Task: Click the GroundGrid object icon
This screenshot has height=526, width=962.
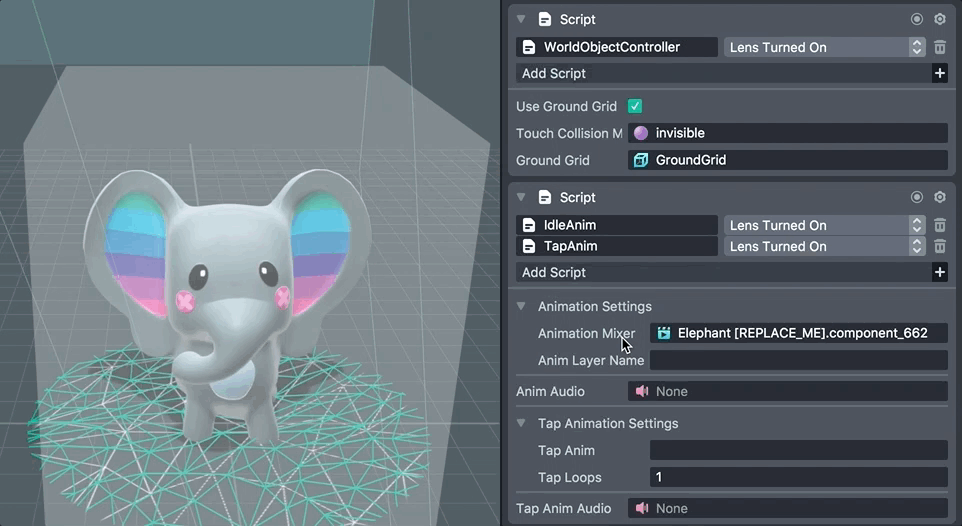Action: [x=641, y=160]
